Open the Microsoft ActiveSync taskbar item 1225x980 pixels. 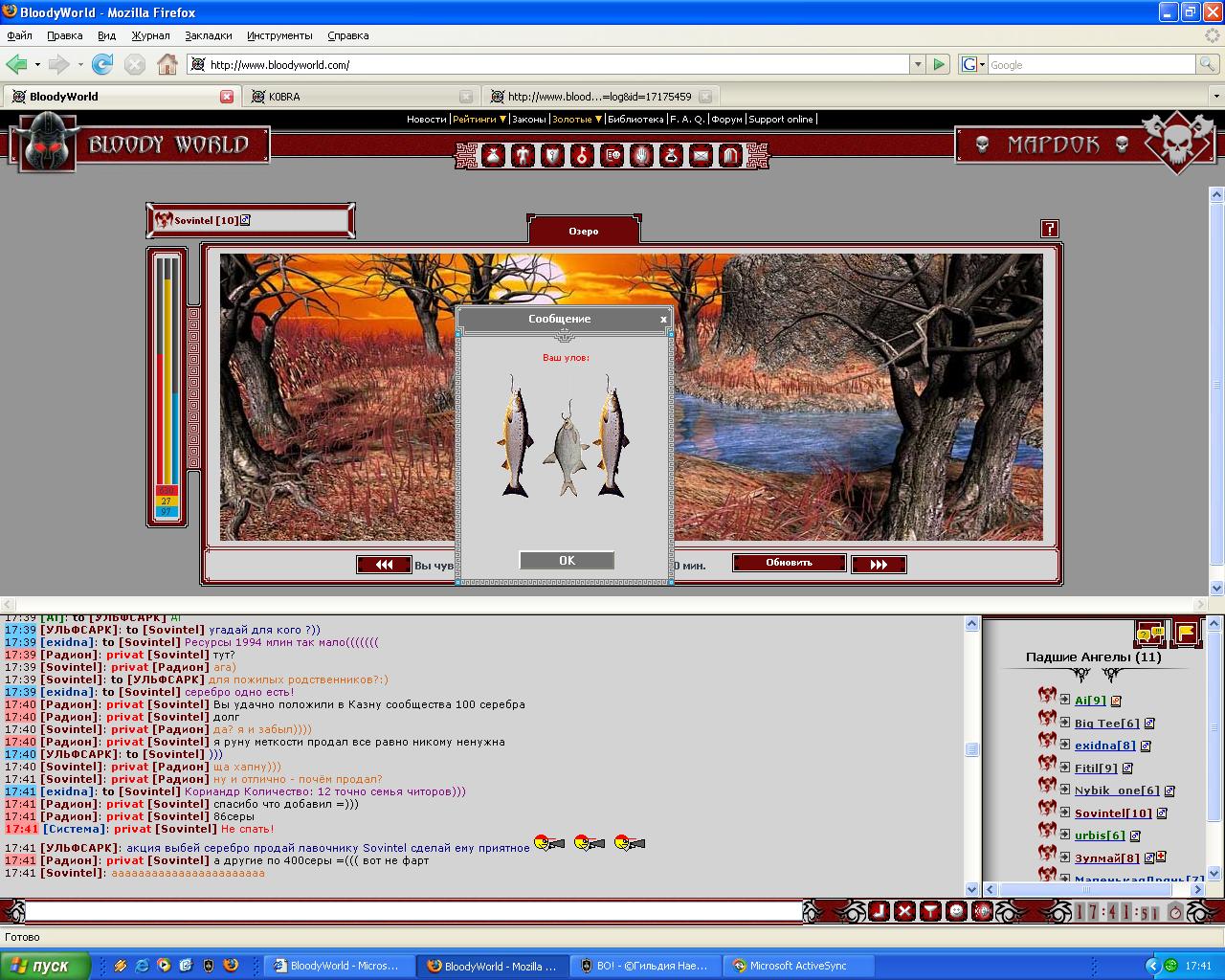[797, 966]
